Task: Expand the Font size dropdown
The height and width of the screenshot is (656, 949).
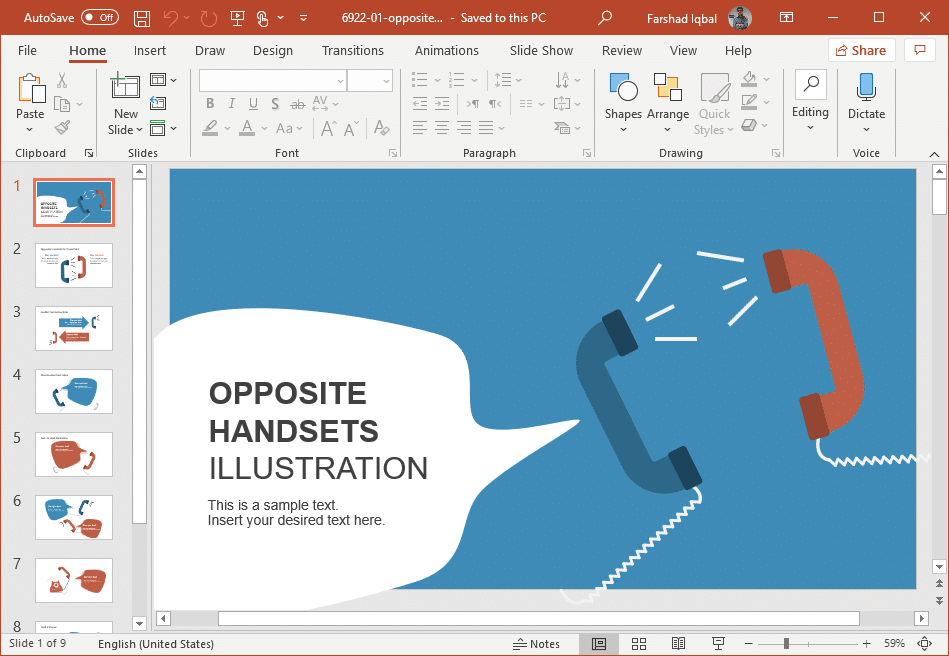Action: coord(384,81)
